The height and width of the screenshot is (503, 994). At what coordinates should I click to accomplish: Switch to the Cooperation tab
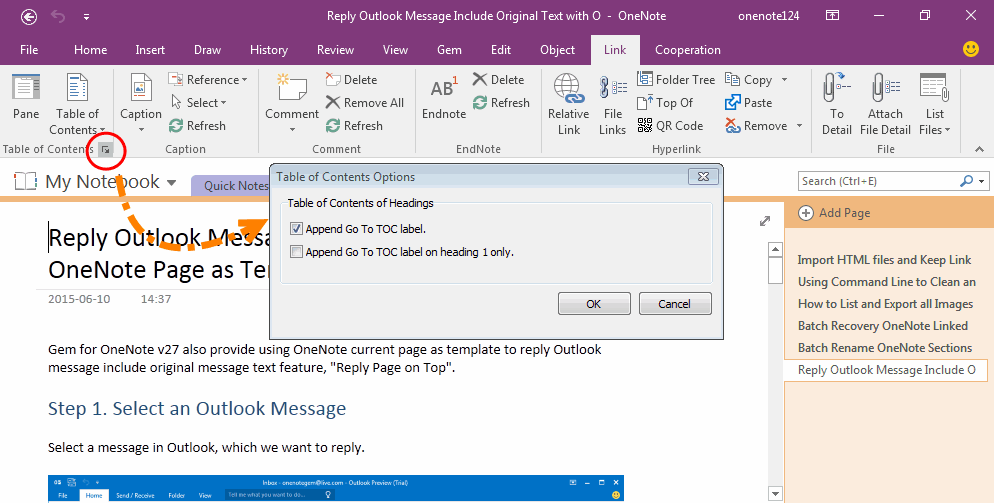pyautogui.click(x=688, y=49)
